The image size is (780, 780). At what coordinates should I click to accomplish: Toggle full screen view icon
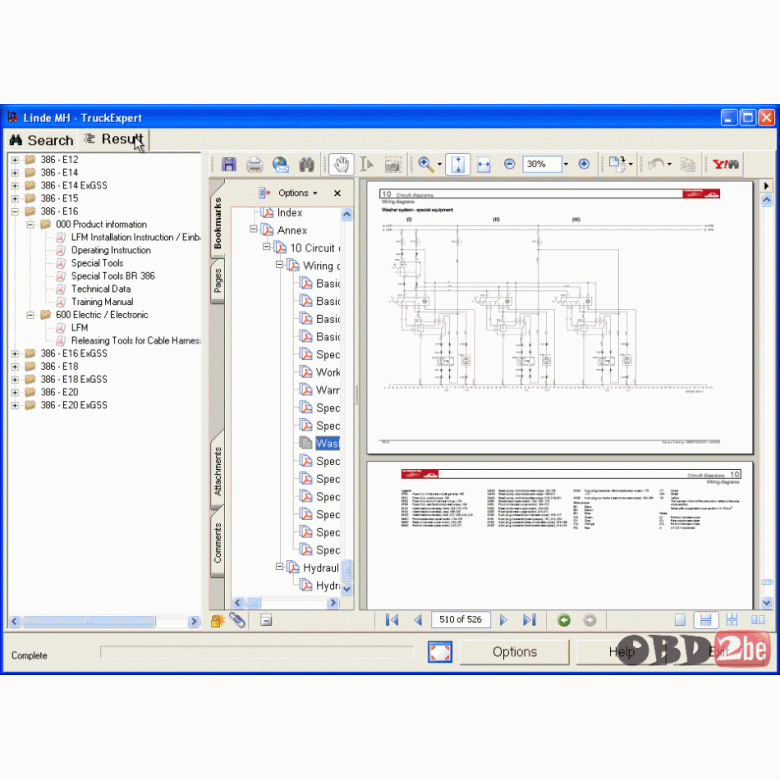tap(440, 652)
